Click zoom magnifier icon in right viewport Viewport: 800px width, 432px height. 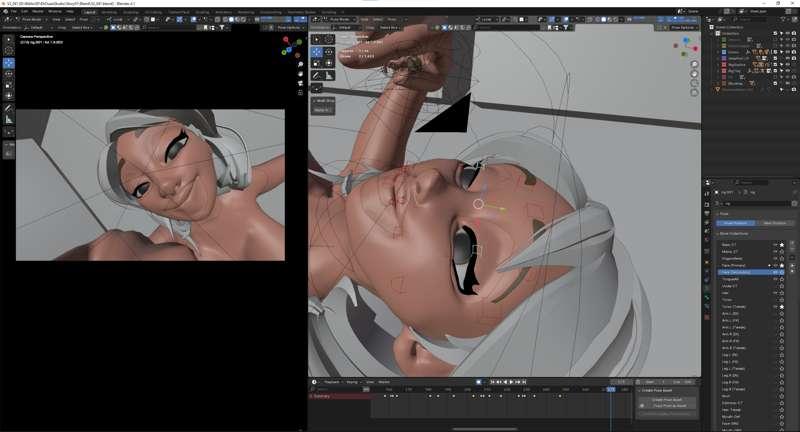694,64
